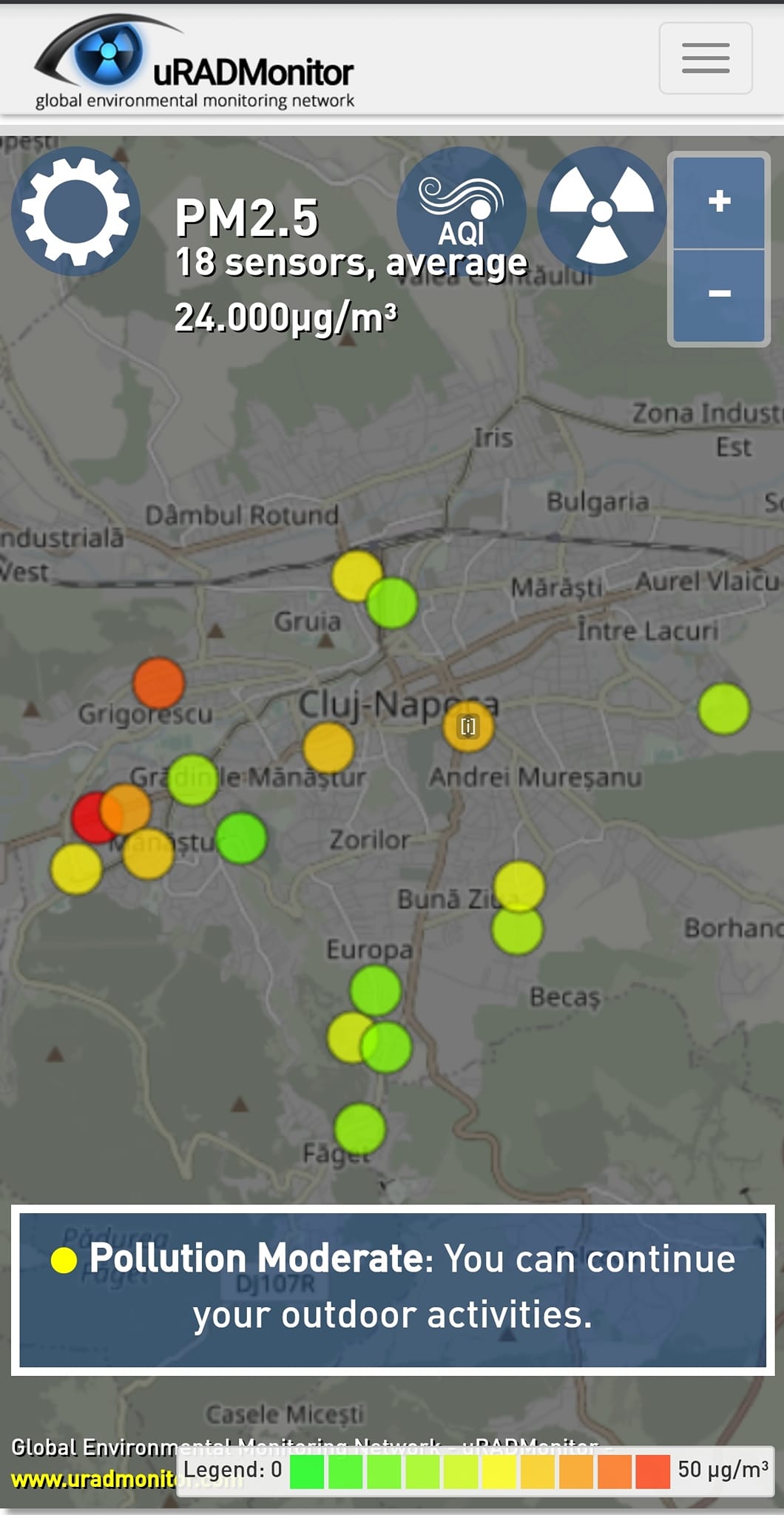Select the orange sensor left of Cluj-Napoca label
This screenshot has width=784, height=1515.
pos(328,748)
